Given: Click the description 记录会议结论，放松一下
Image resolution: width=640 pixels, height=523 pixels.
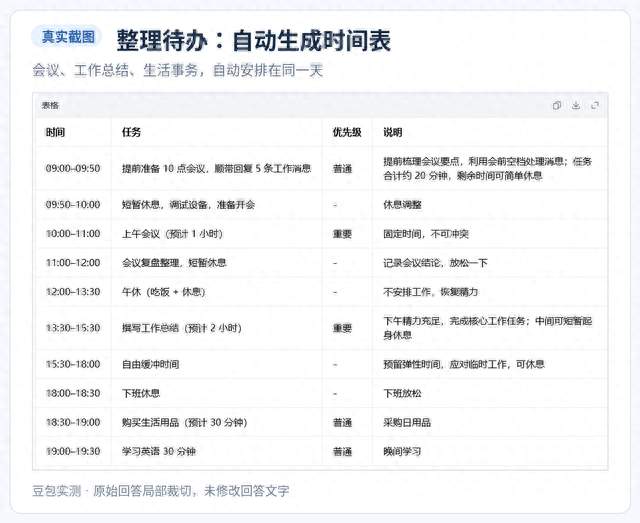Looking at the screenshot, I should coord(435,263).
